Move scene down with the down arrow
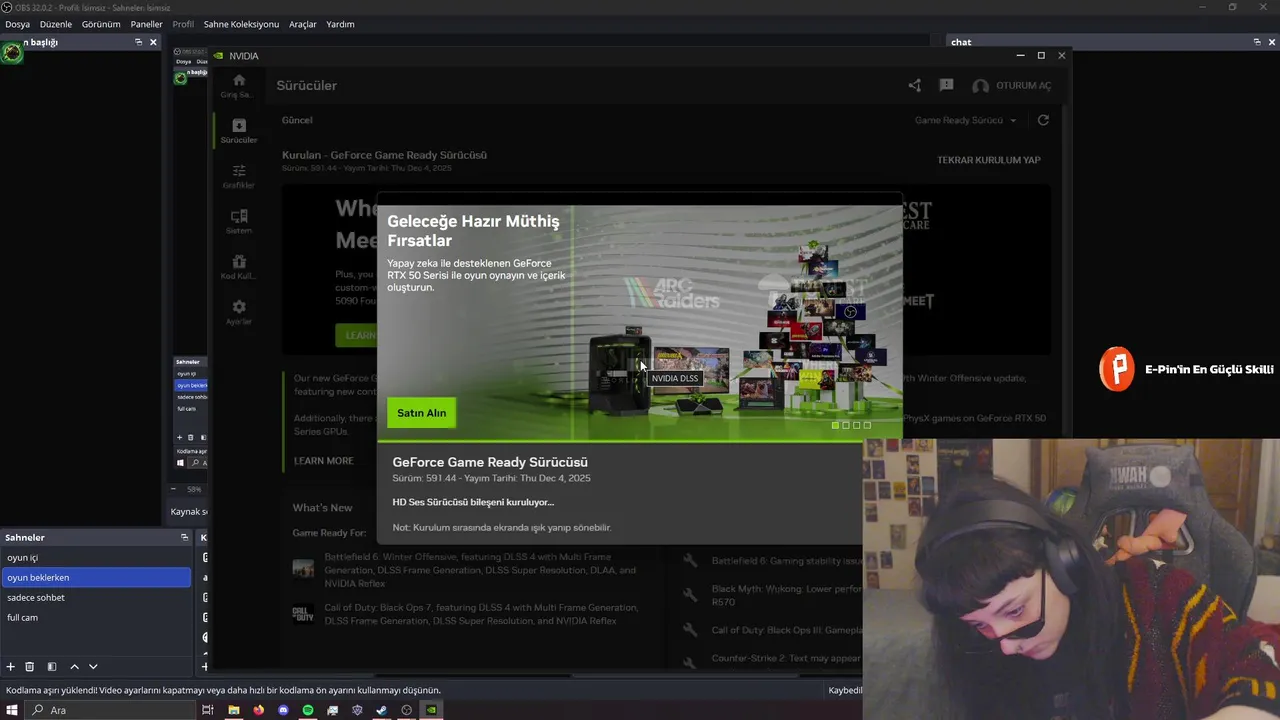This screenshot has height=720, width=1280. [93, 667]
